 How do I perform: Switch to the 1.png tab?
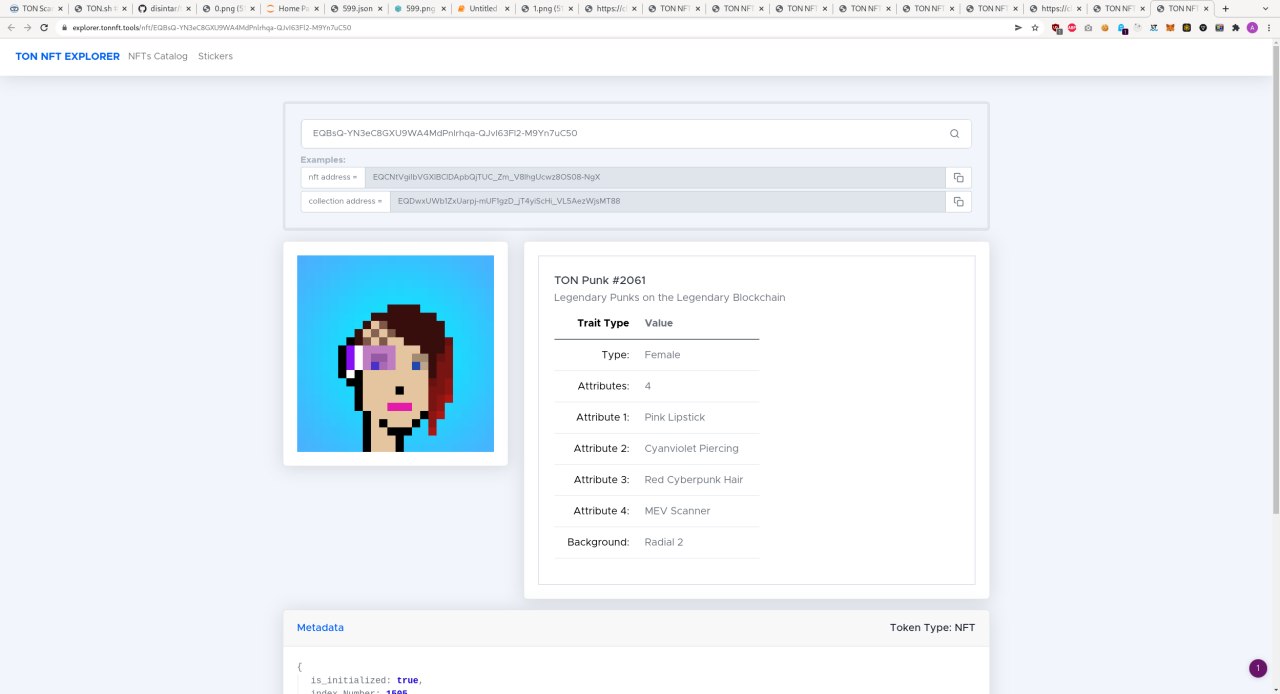(547, 8)
